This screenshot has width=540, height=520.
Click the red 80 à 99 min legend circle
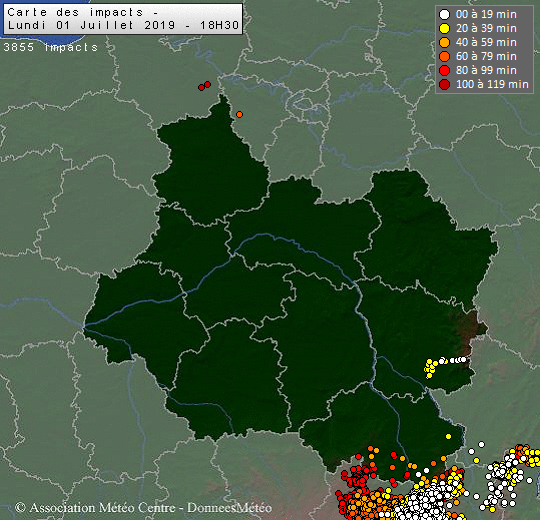click(x=445, y=70)
